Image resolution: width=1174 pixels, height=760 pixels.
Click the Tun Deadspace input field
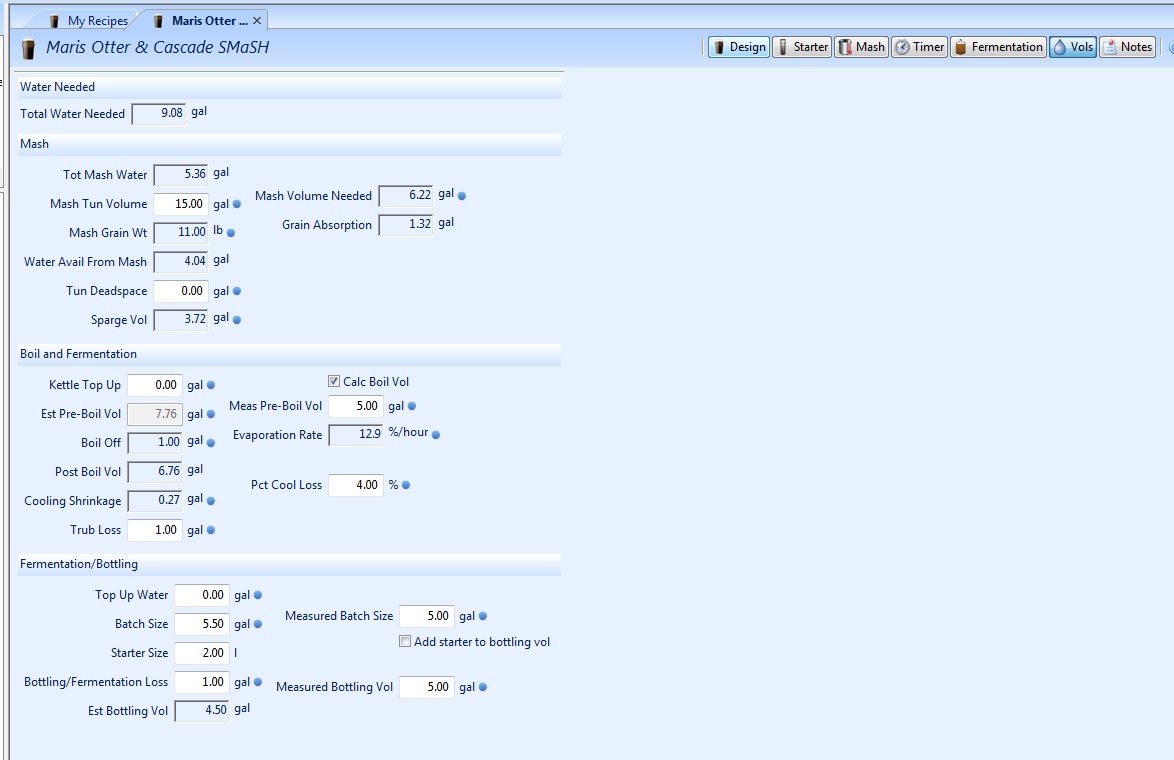point(180,291)
